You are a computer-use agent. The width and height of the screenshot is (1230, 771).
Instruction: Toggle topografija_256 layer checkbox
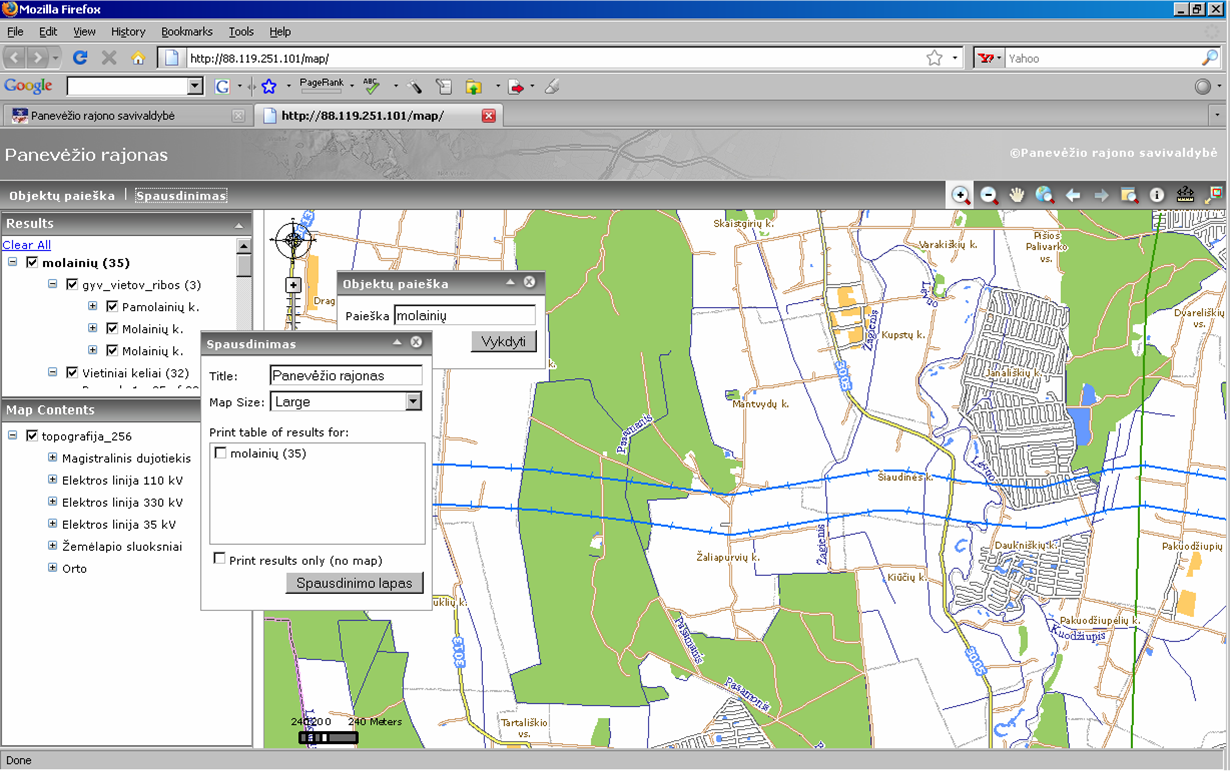33,436
